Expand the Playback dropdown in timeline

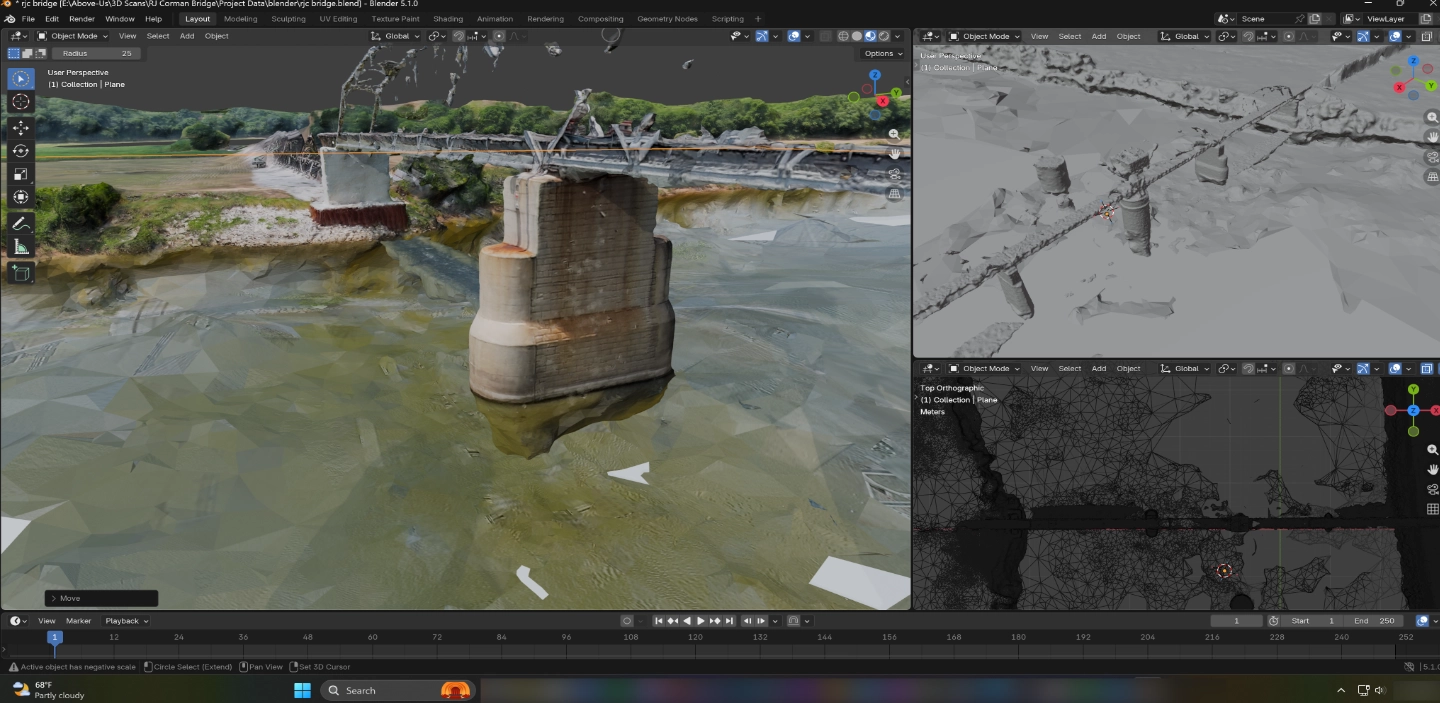[126, 621]
